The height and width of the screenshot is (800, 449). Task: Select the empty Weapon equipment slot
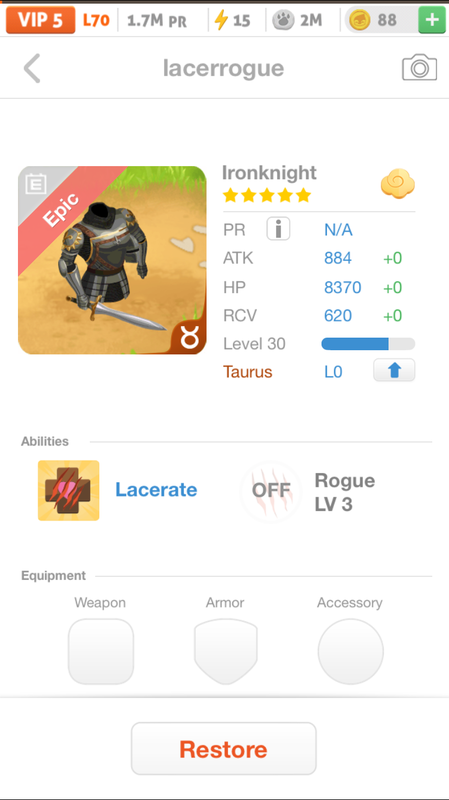pyautogui.click(x=101, y=652)
